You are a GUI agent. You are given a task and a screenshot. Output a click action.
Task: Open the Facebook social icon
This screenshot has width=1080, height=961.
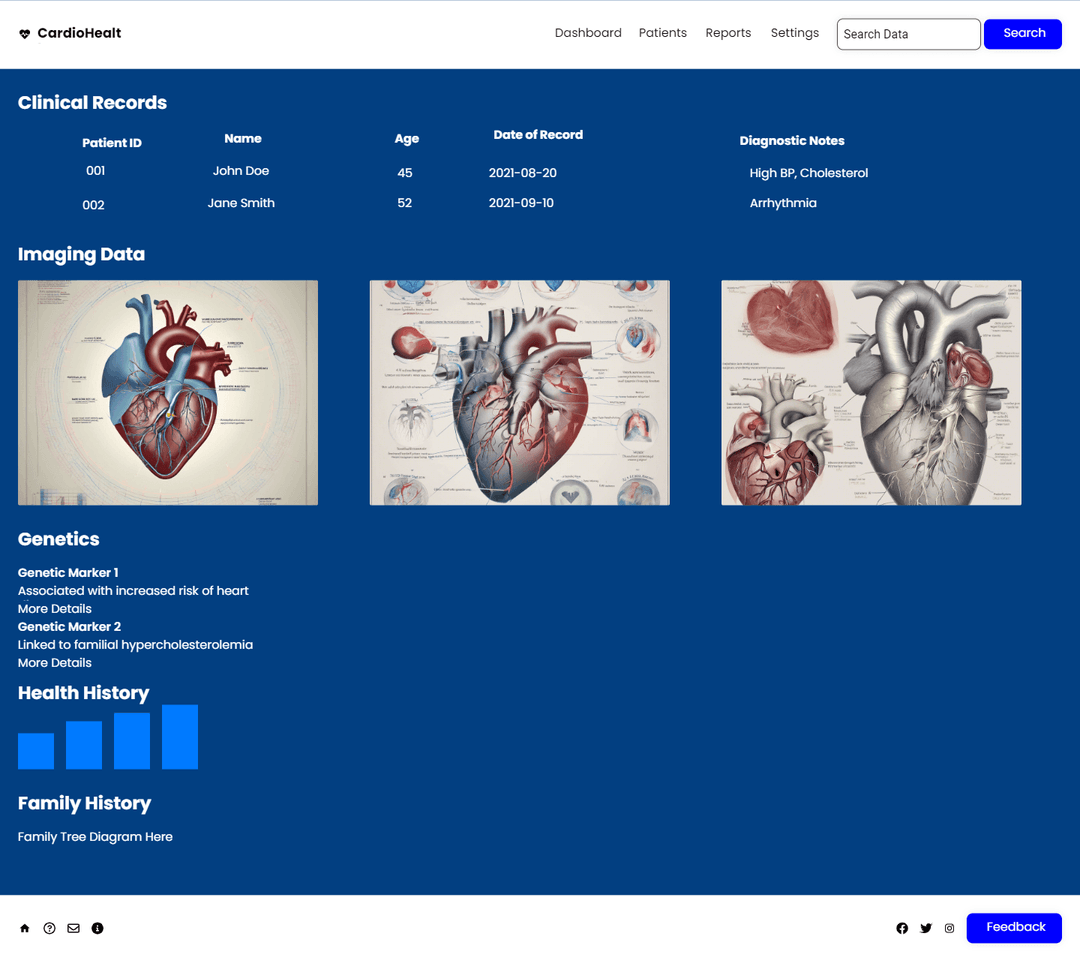(x=902, y=928)
